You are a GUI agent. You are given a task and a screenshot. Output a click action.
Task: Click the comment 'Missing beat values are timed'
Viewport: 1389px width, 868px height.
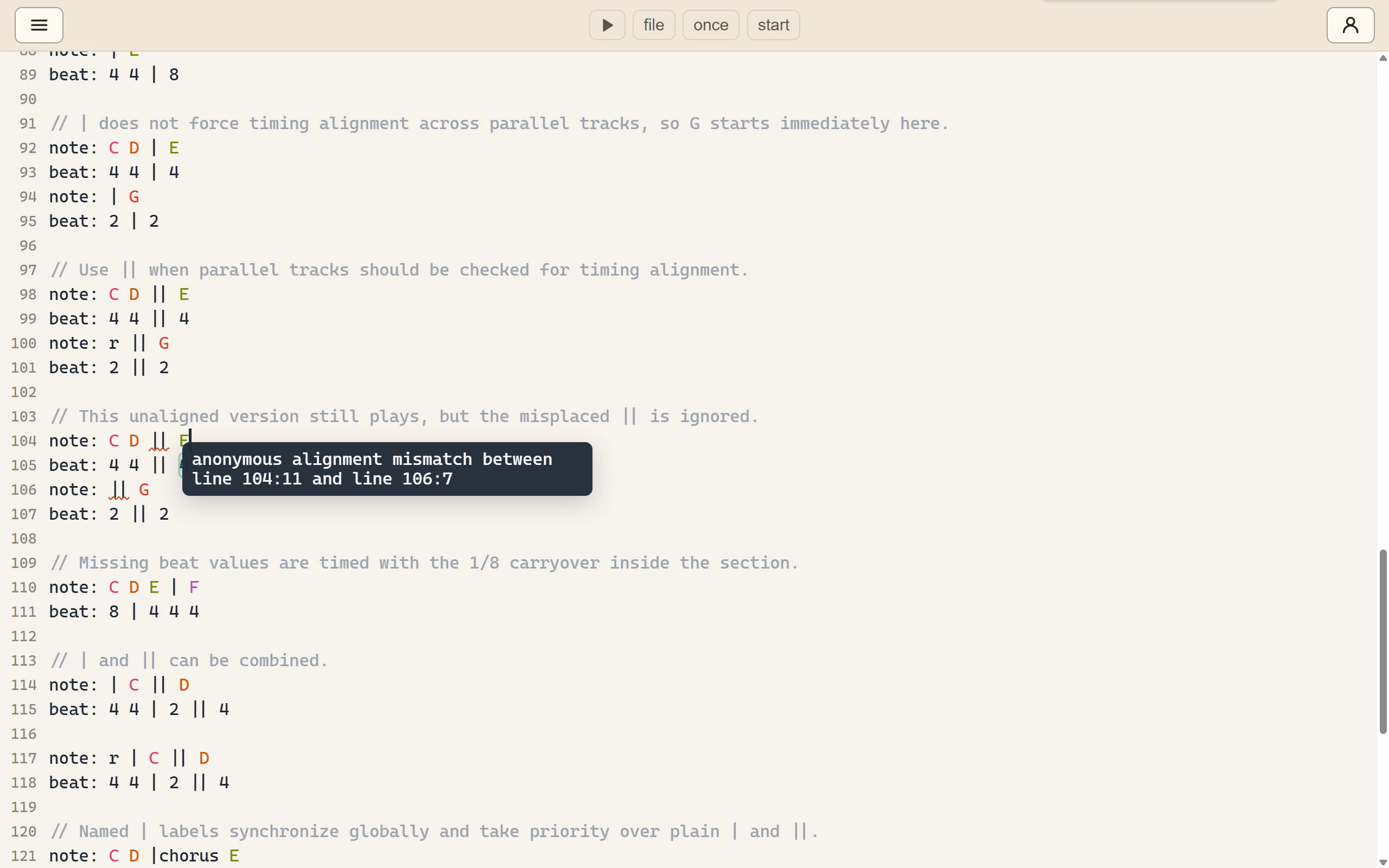(x=425, y=563)
